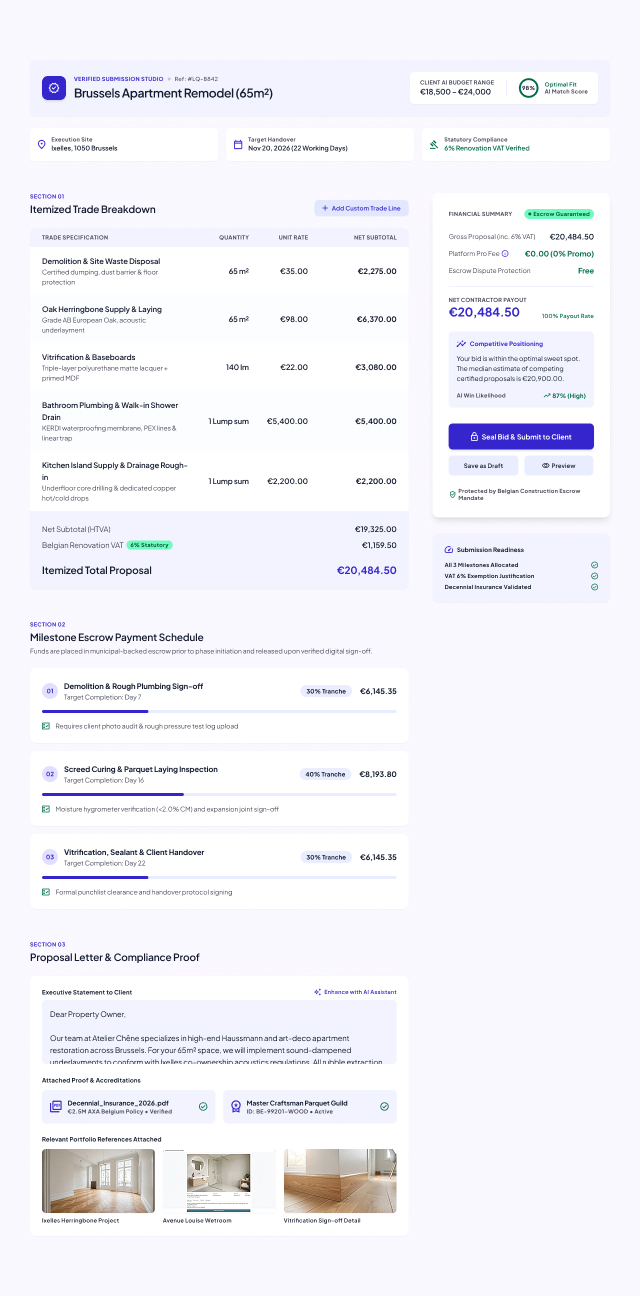Click the Ref #LQ-8842 reference text

click(196, 78)
